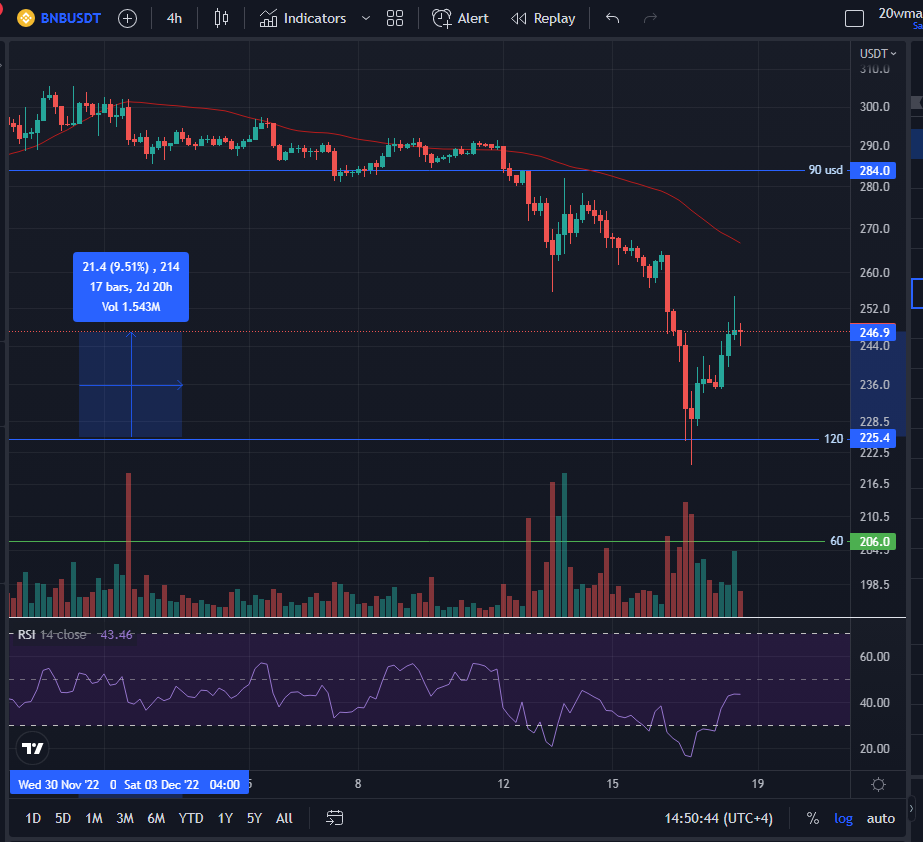Toggle the log scale mode
The width and height of the screenshot is (923, 842).
coord(844,818)
